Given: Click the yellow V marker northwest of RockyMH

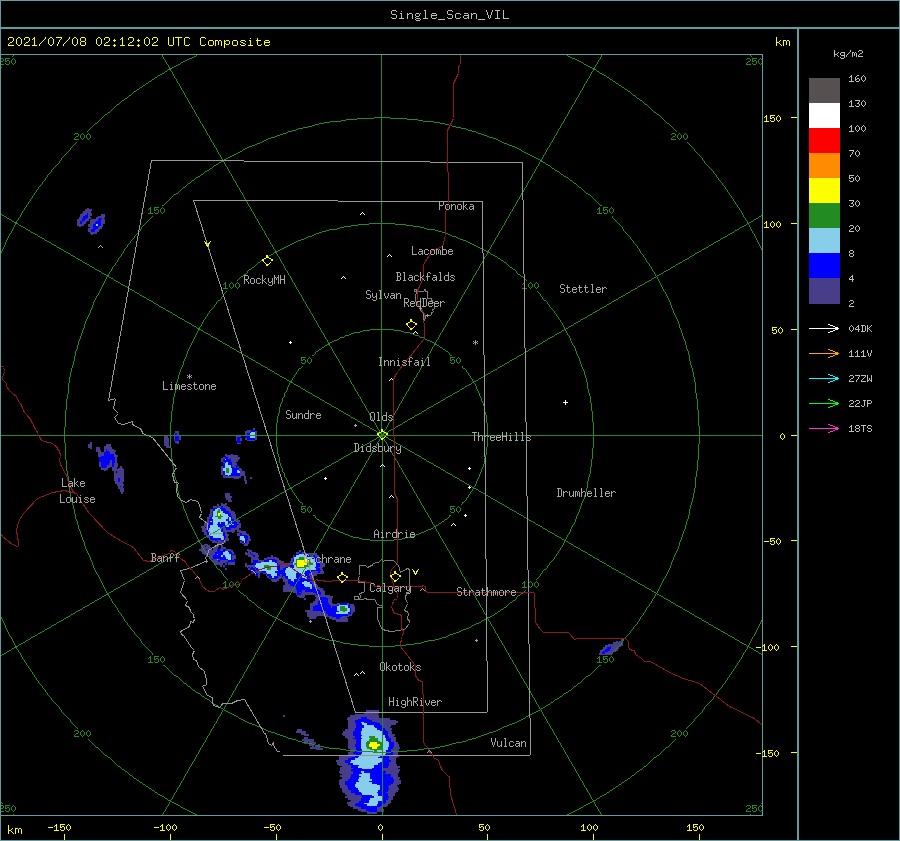Looking at the screenshot, I should pyautogui.click(x=208, y=244).
